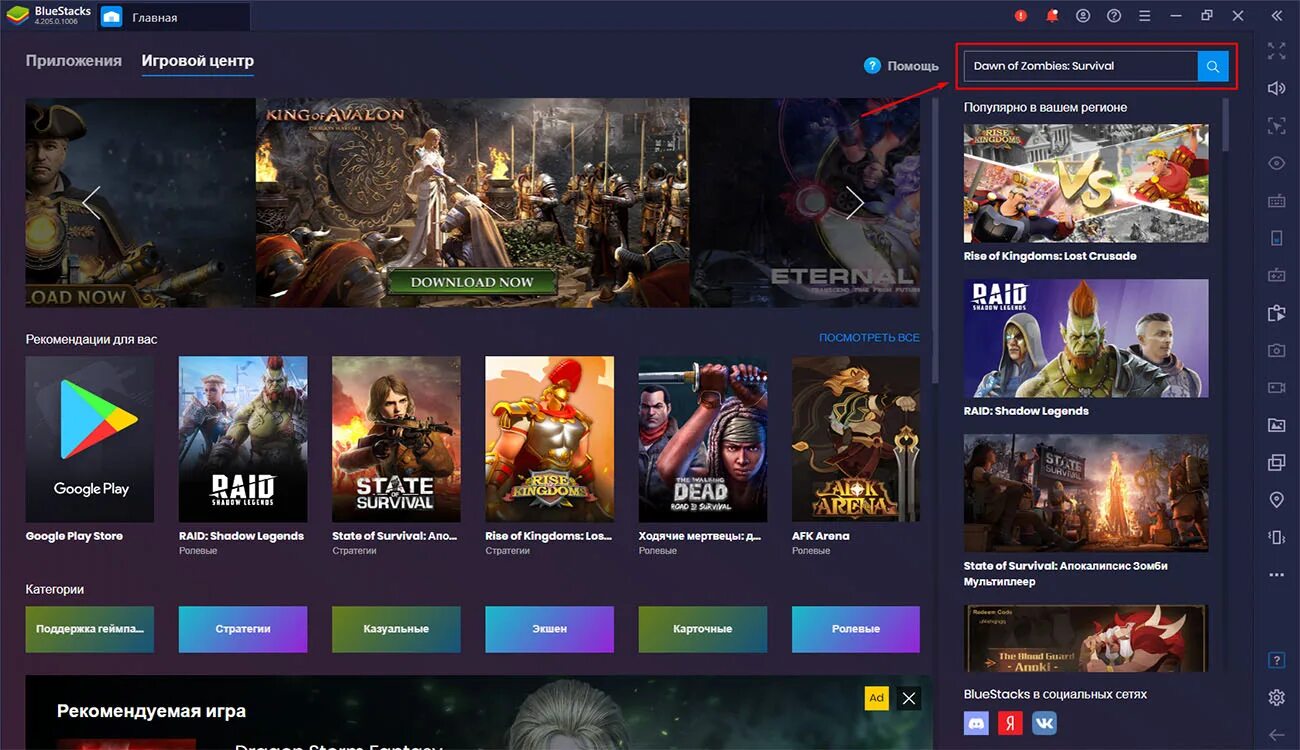Viewport: 1300px width, 750px height.
Task: Click the shake device icon in sidebar
Action: click(1276, 537)
